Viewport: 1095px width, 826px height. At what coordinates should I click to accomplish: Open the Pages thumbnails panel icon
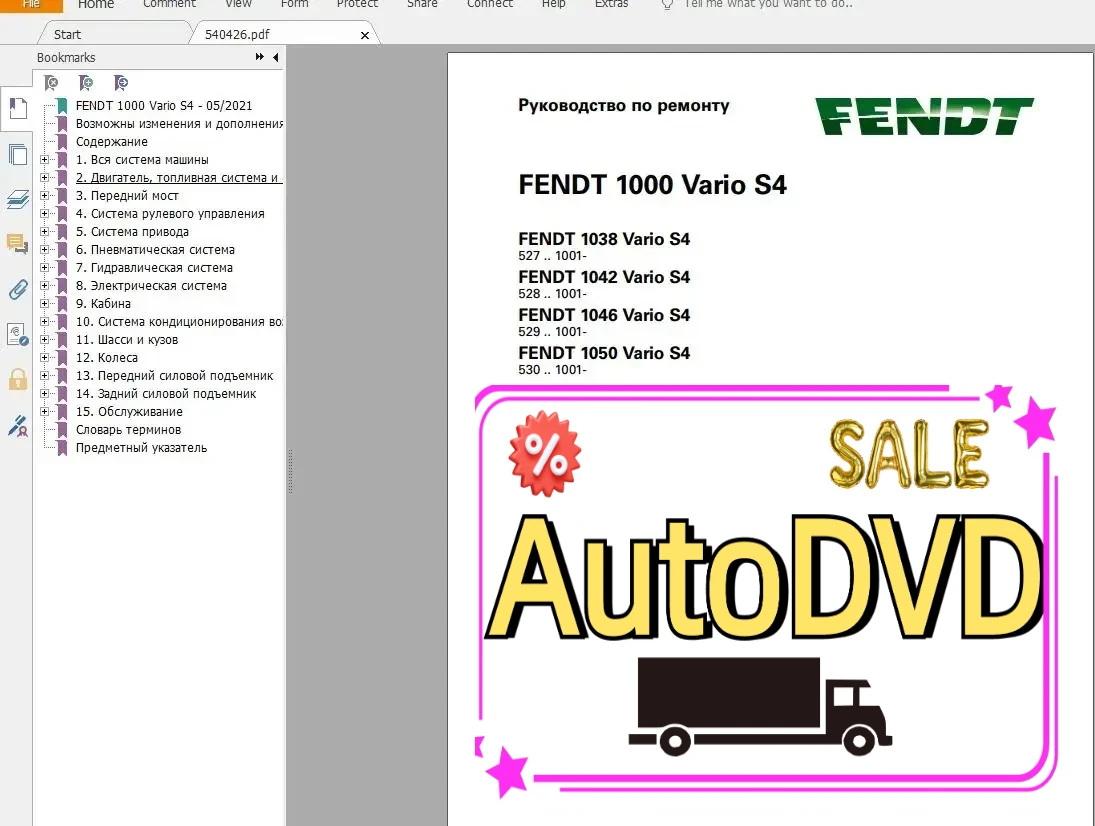(17, 154)
